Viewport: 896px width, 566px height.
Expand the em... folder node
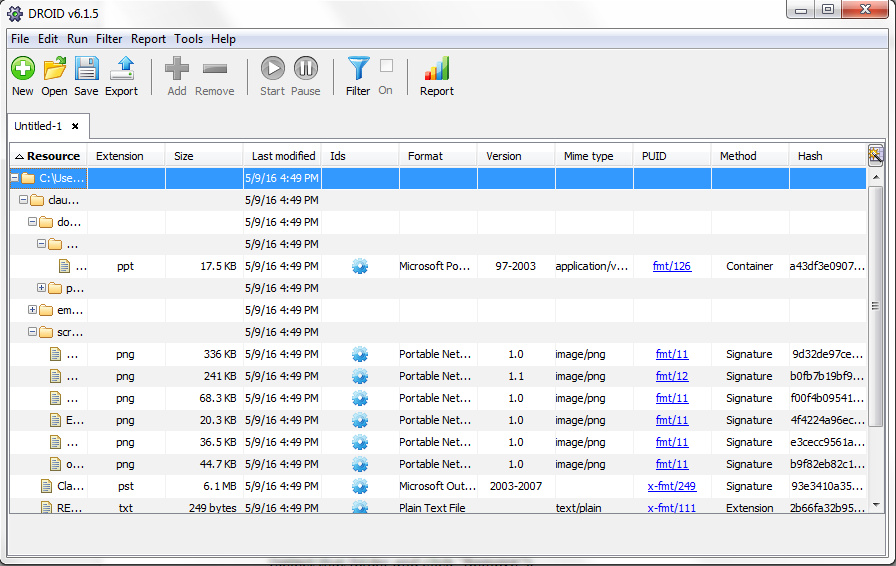[x=33, y=309]
